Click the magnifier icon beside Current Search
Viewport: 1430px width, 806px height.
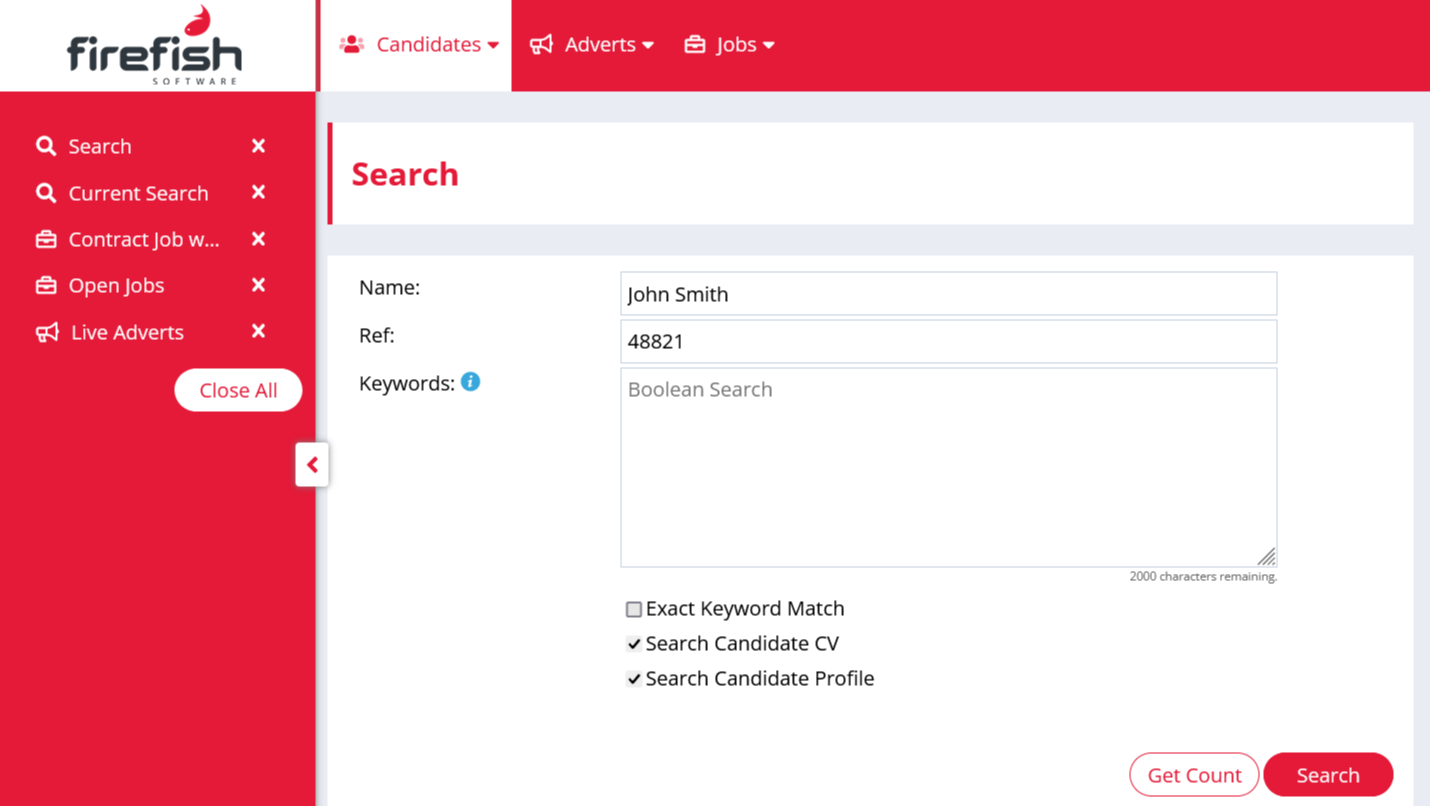pyautogui.click(x=46, y=193)
